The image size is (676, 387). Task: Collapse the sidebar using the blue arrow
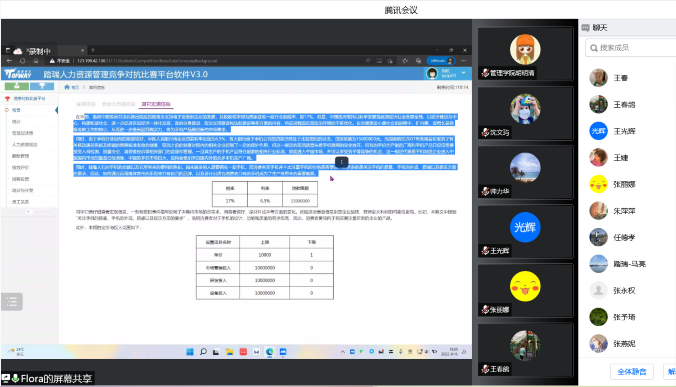56,110
